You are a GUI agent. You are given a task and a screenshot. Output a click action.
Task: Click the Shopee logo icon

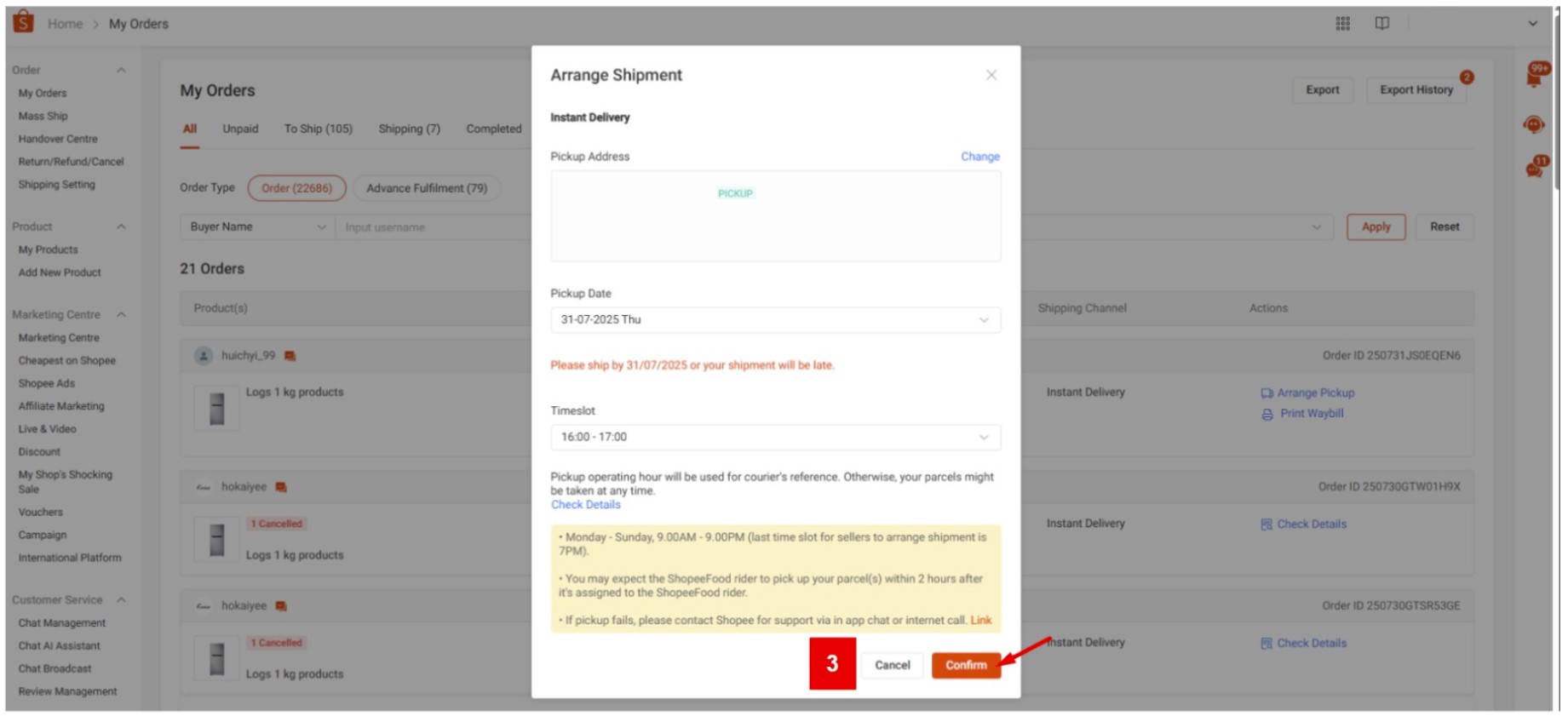pos(24,22)
